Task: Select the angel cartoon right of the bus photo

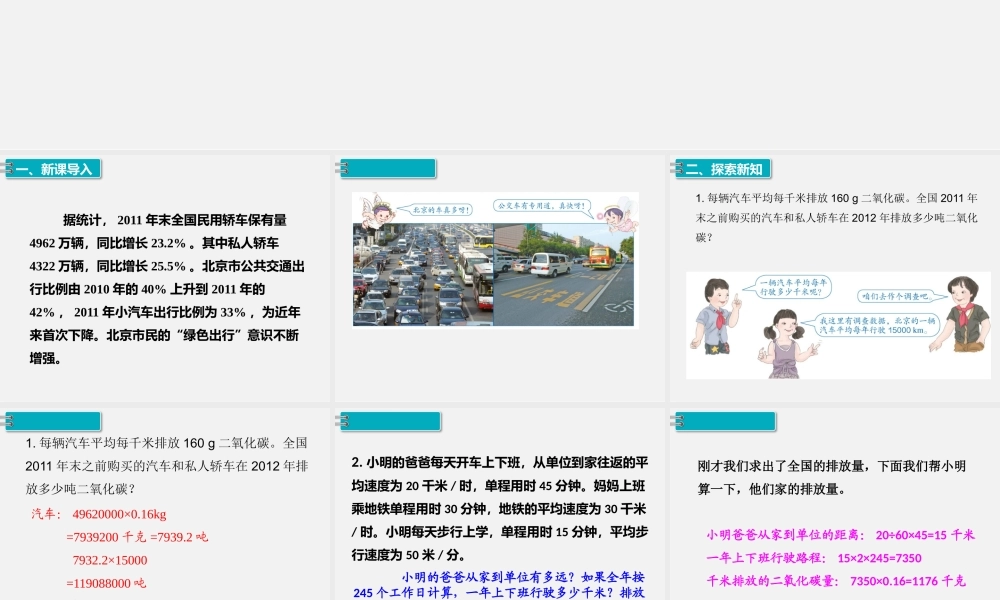Action: (614, 213)
